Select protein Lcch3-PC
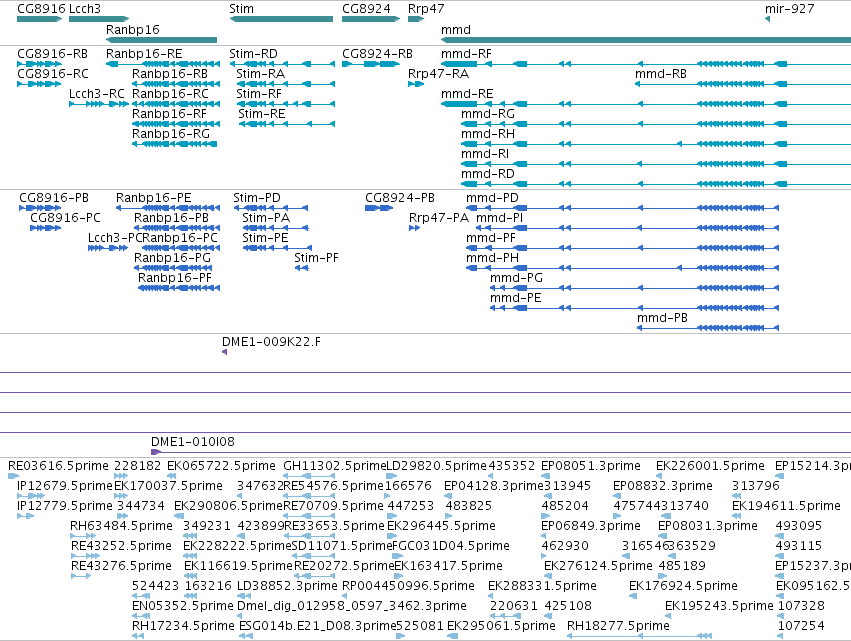This screenshot has height=641, width=851. point(115,238)
